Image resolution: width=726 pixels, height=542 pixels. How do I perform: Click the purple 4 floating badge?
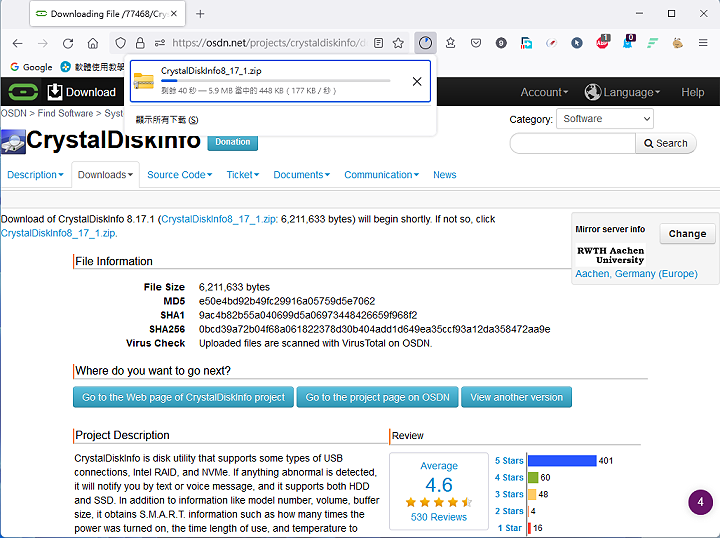pyautogui.click(x=700, y=504)
